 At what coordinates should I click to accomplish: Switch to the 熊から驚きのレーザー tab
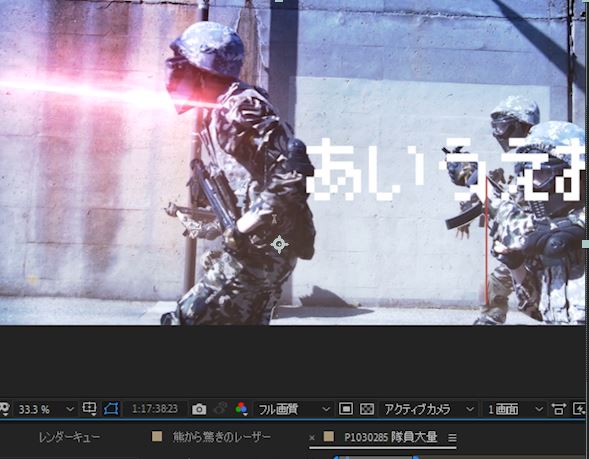coord(221,437)
